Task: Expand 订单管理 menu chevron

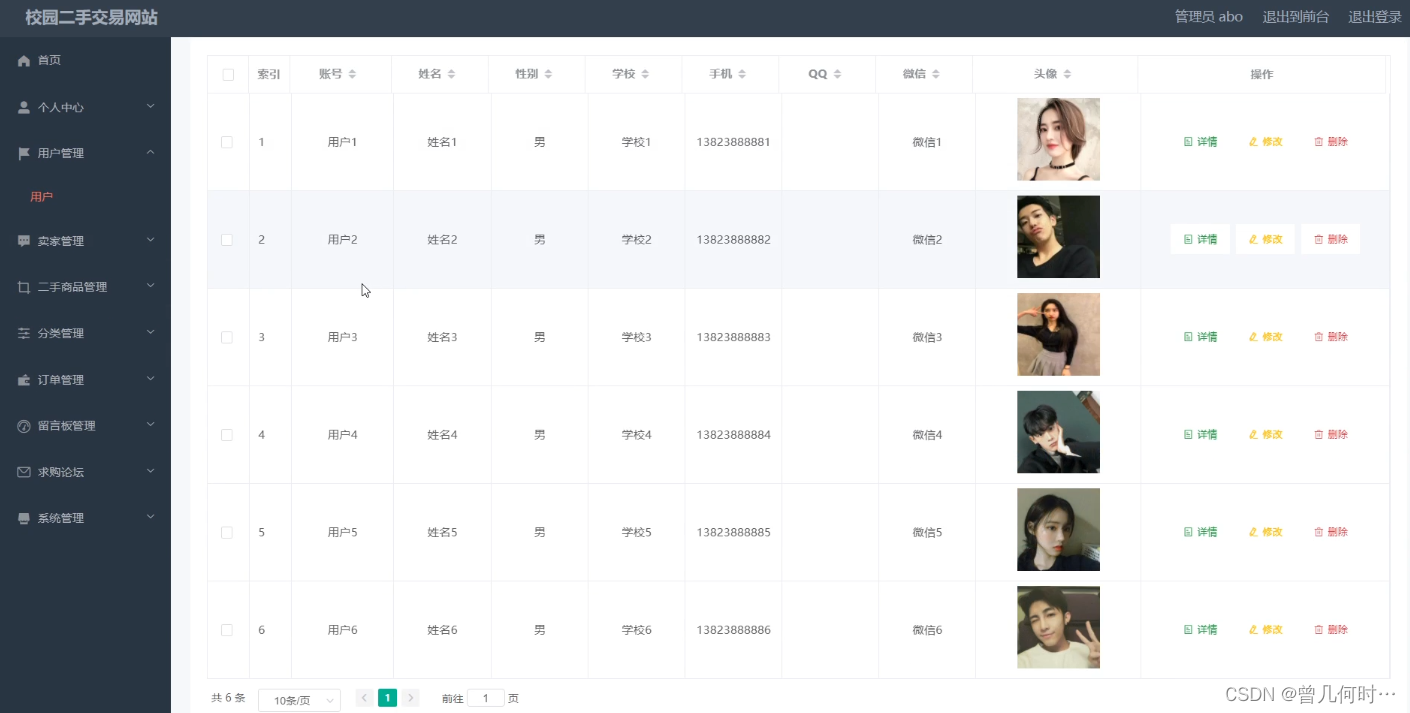Action: point(151,379)
